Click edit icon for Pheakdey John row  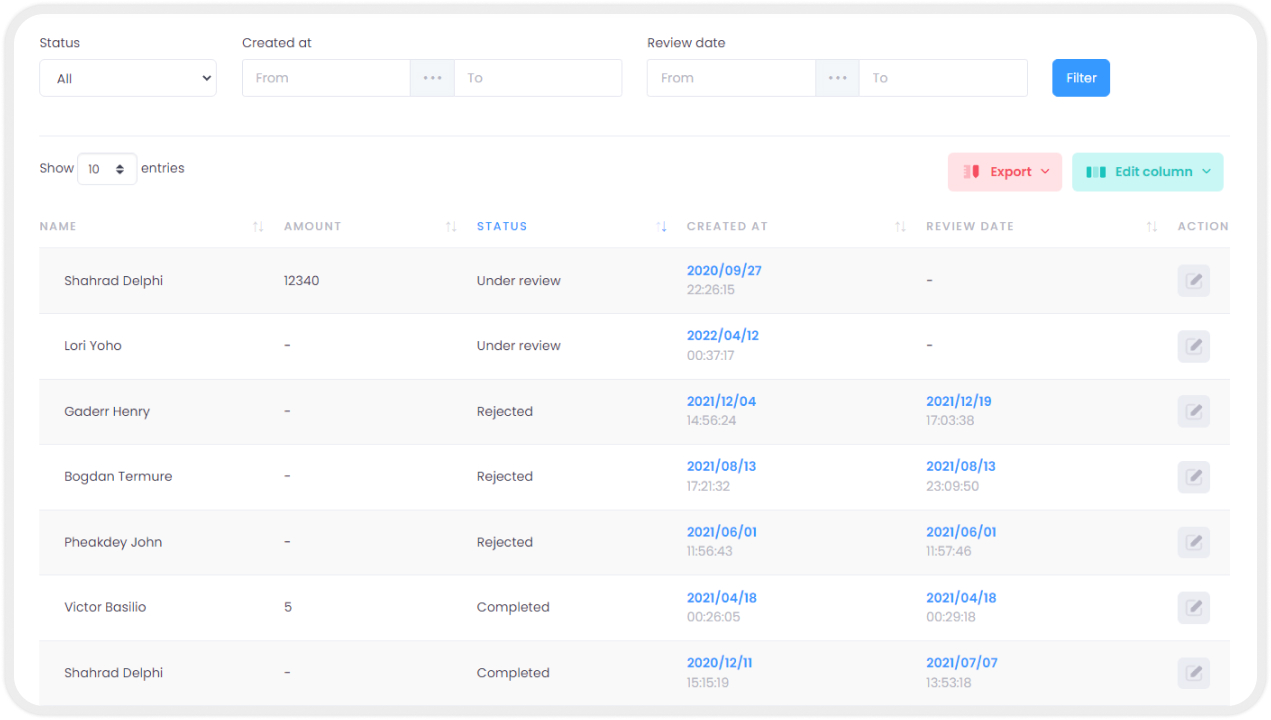coord(1193,543)
